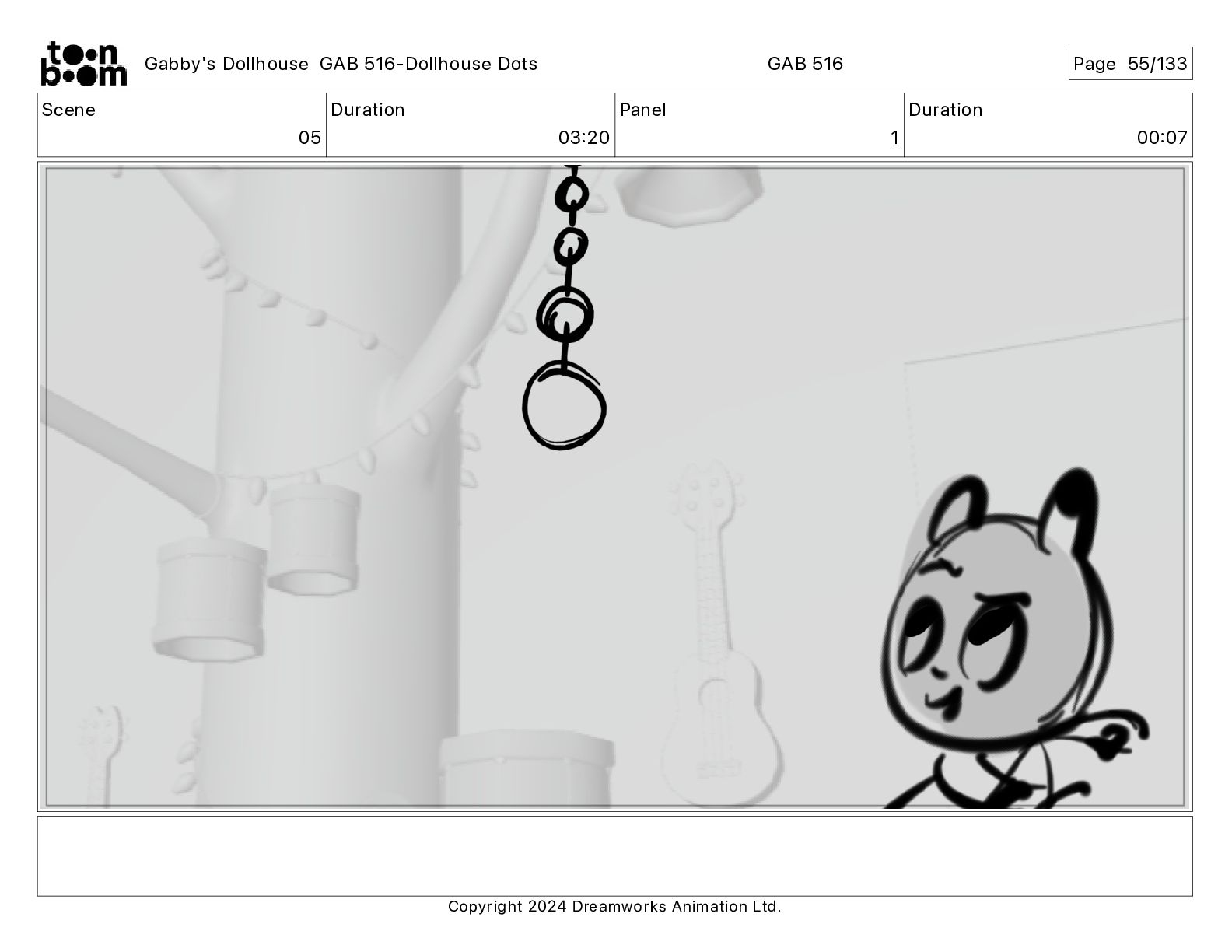Click the 'Panel' label
This screenshot has height=952, width=1232.
pyautogui.click(x=643, y=110)
